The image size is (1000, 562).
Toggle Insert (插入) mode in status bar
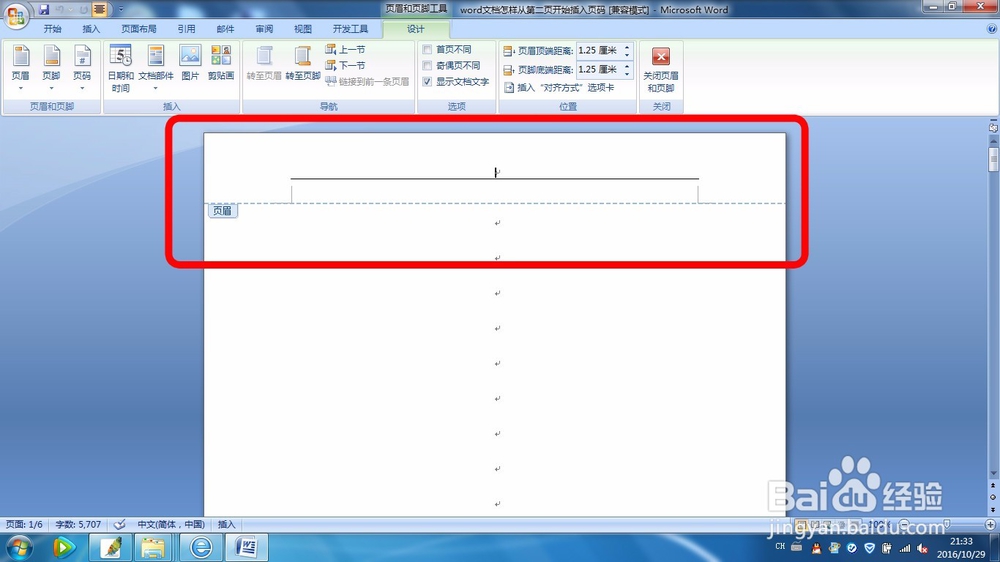coord(226,524)
